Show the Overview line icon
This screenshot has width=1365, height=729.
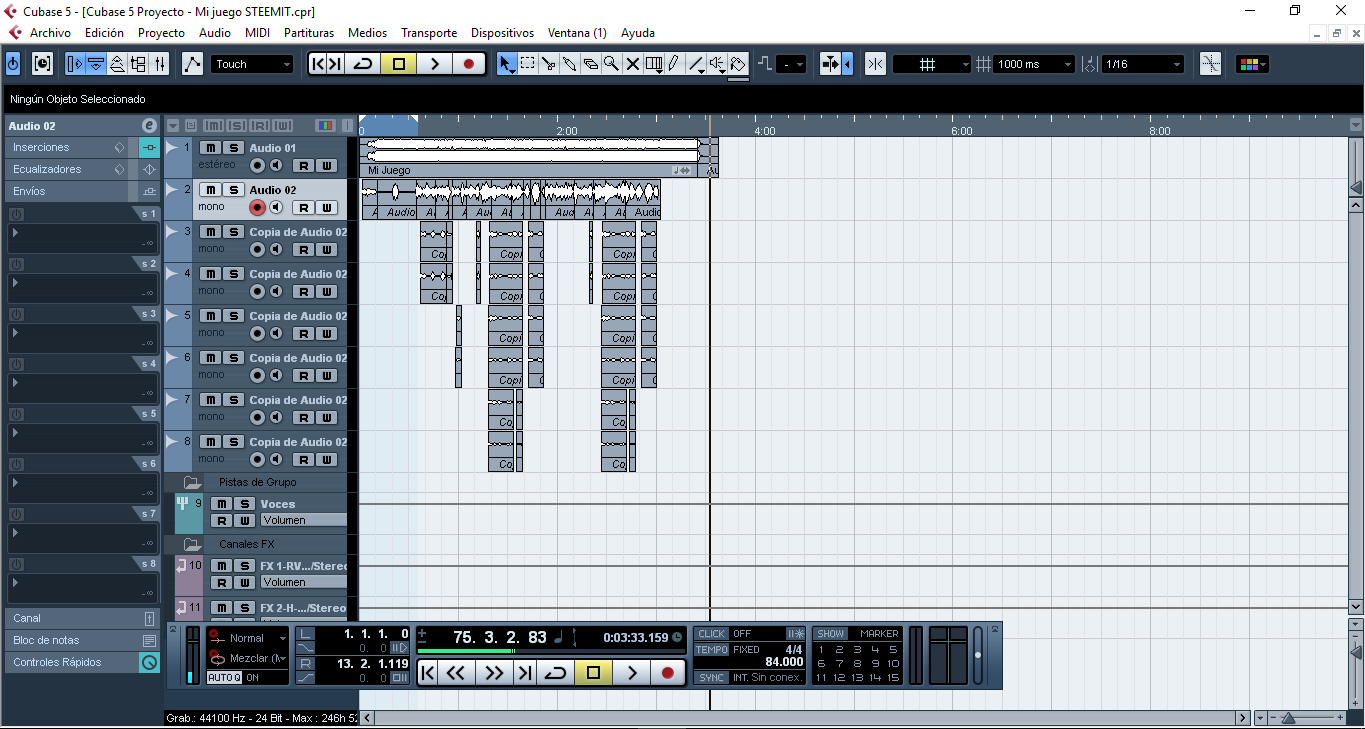point(117,64)
